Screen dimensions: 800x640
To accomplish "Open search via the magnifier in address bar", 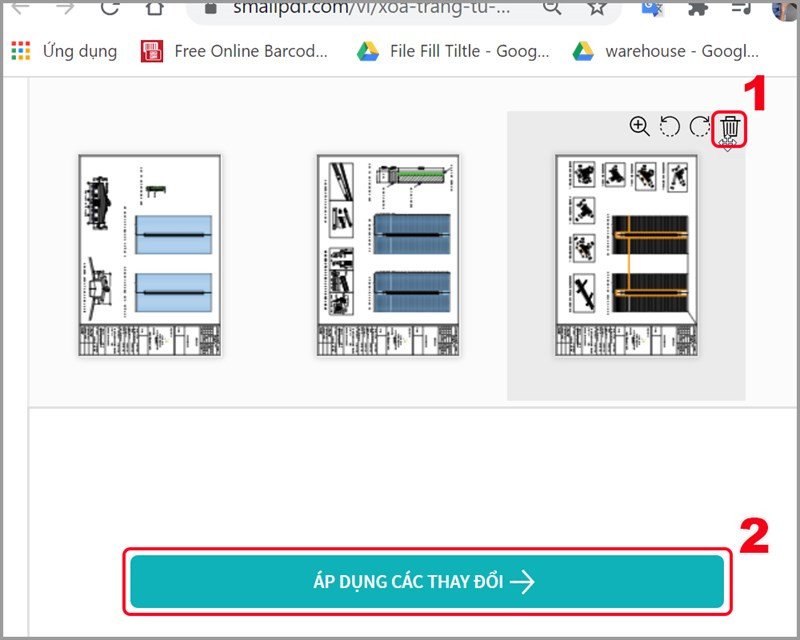I will pos(551,7).
